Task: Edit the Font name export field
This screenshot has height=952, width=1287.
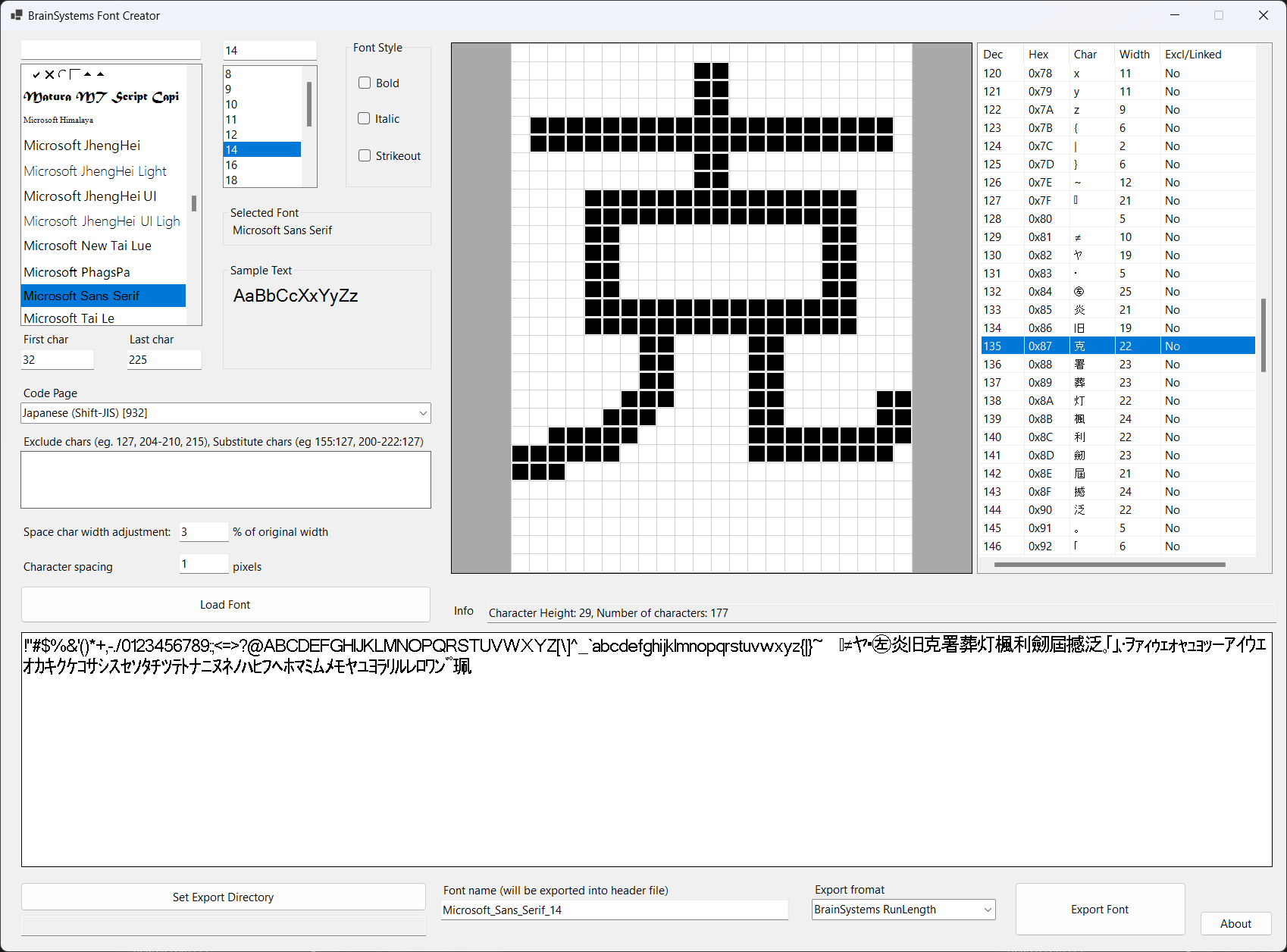Action: click(x=614, y=910)
